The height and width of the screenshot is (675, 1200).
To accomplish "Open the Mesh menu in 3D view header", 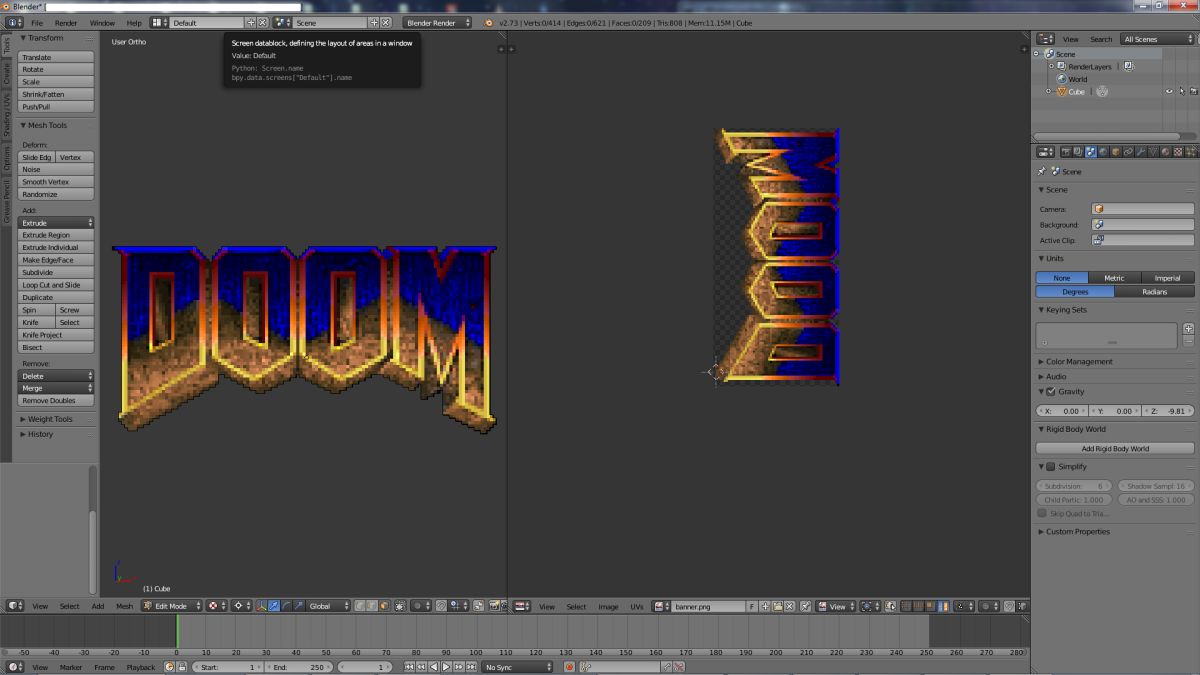I will [x=124, y=606].
